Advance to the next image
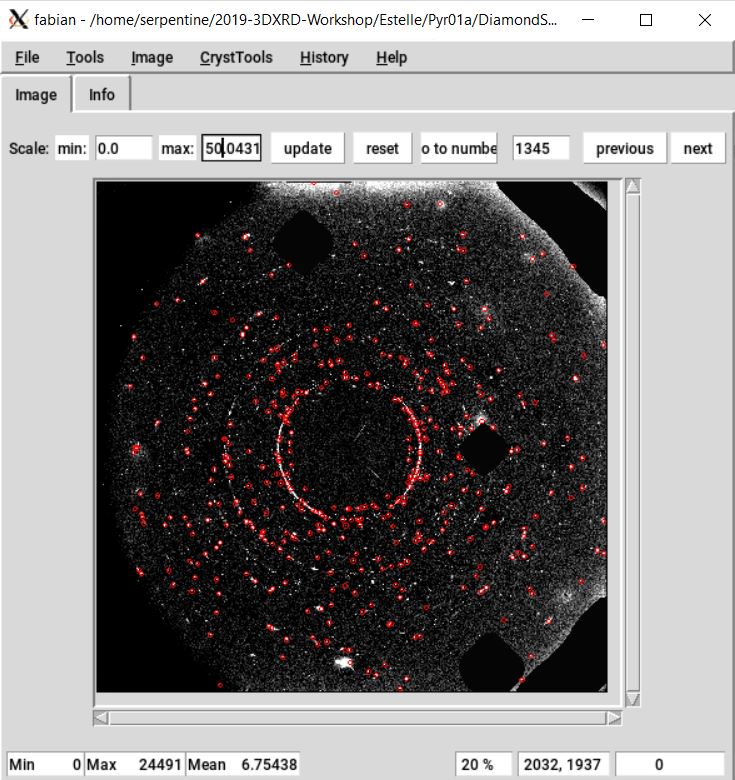 tap(698, 148)
